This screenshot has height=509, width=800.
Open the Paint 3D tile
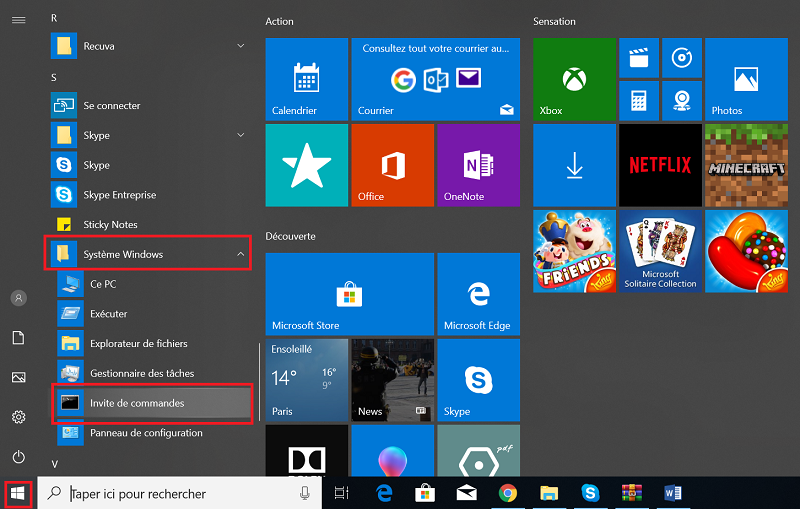pos(392,451)
